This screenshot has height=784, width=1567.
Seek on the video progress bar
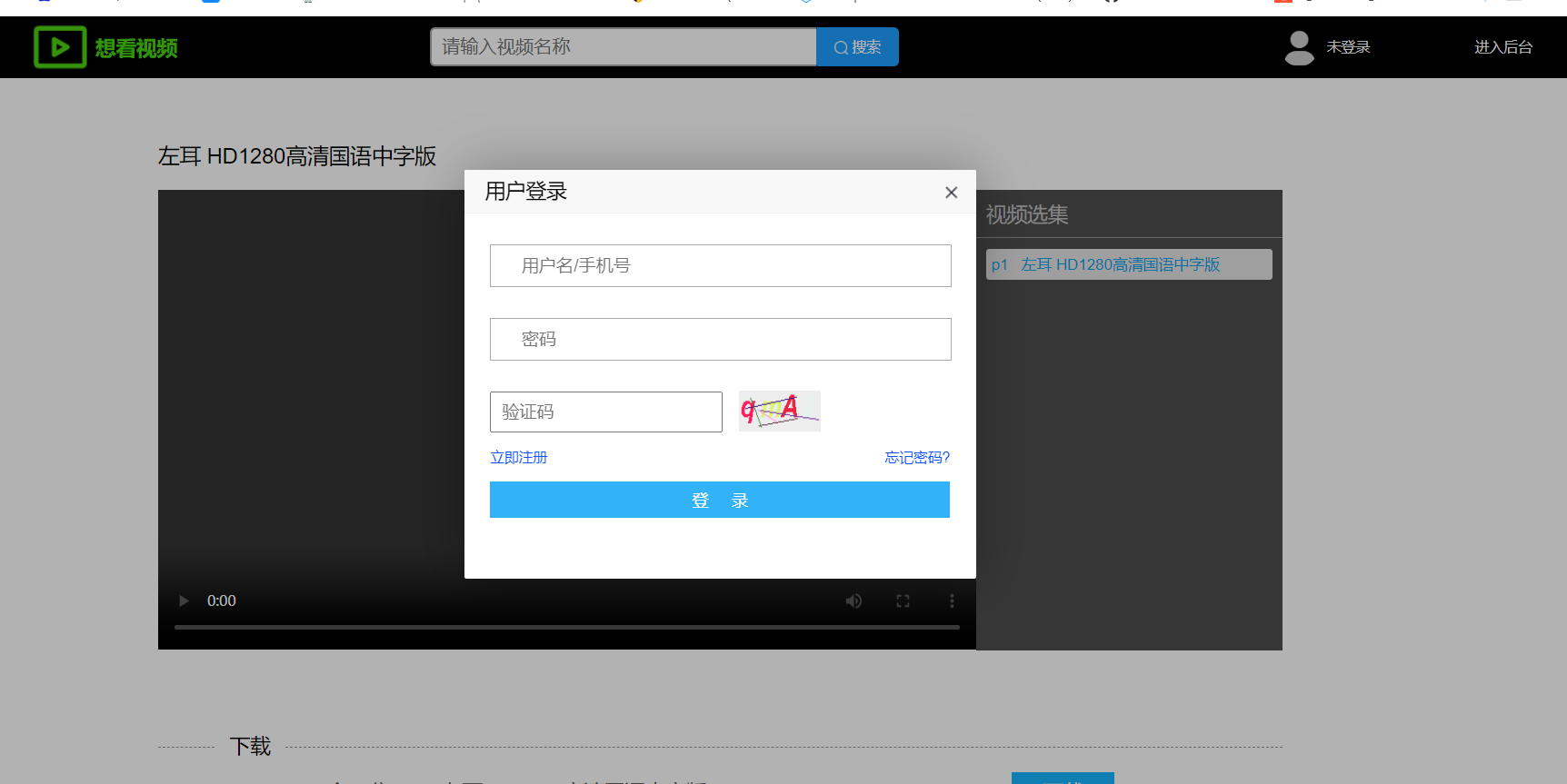[567, 627]
